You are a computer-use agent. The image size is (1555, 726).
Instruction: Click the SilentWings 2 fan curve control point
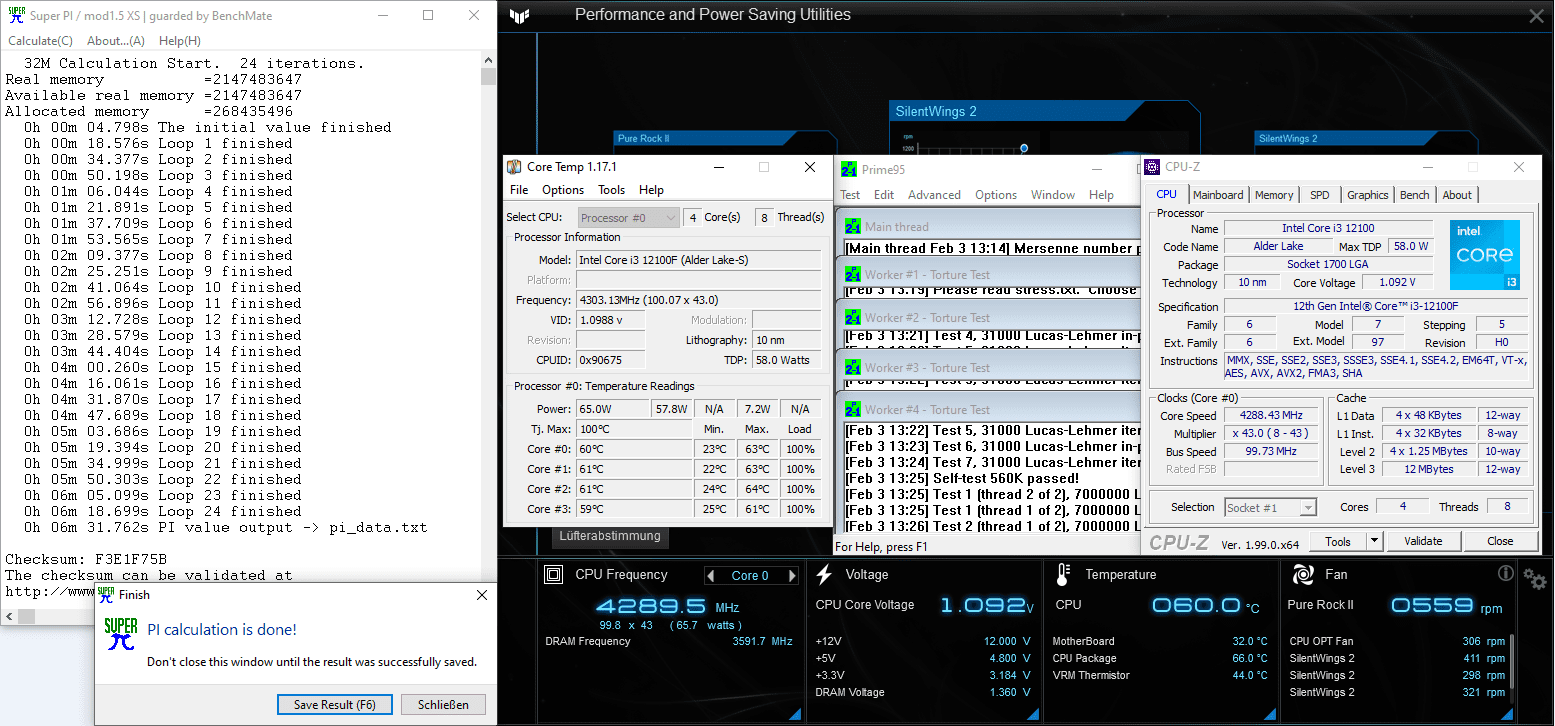pyautogui.click(x=1024, y=148)
